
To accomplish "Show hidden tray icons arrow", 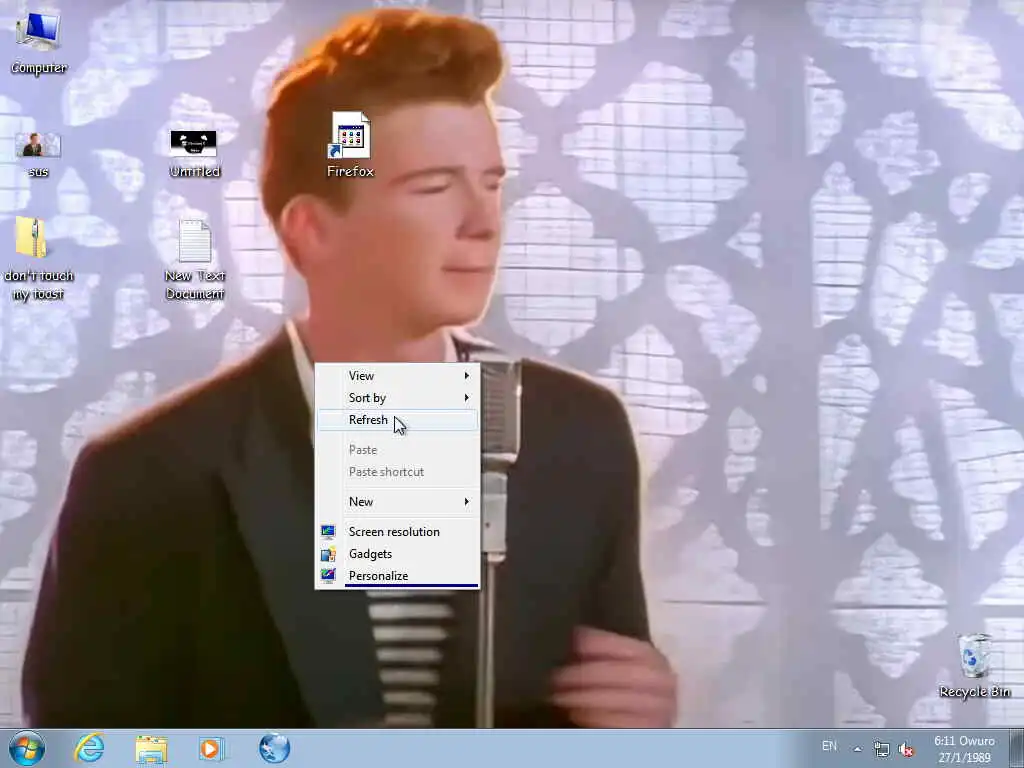I will 857,749.
